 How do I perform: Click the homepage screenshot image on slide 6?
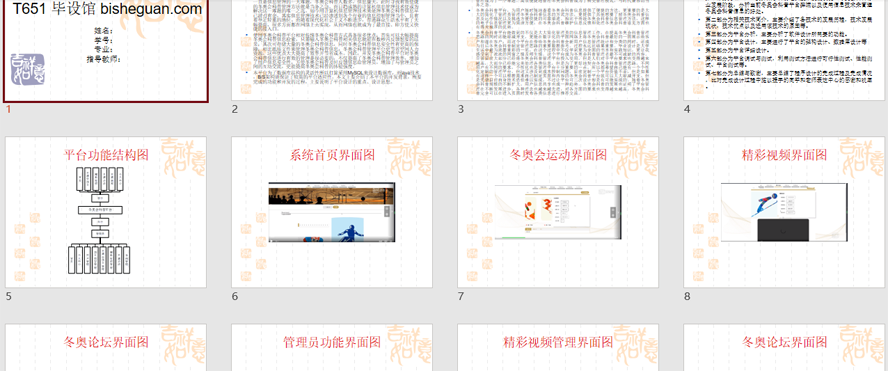click(331, 212)
